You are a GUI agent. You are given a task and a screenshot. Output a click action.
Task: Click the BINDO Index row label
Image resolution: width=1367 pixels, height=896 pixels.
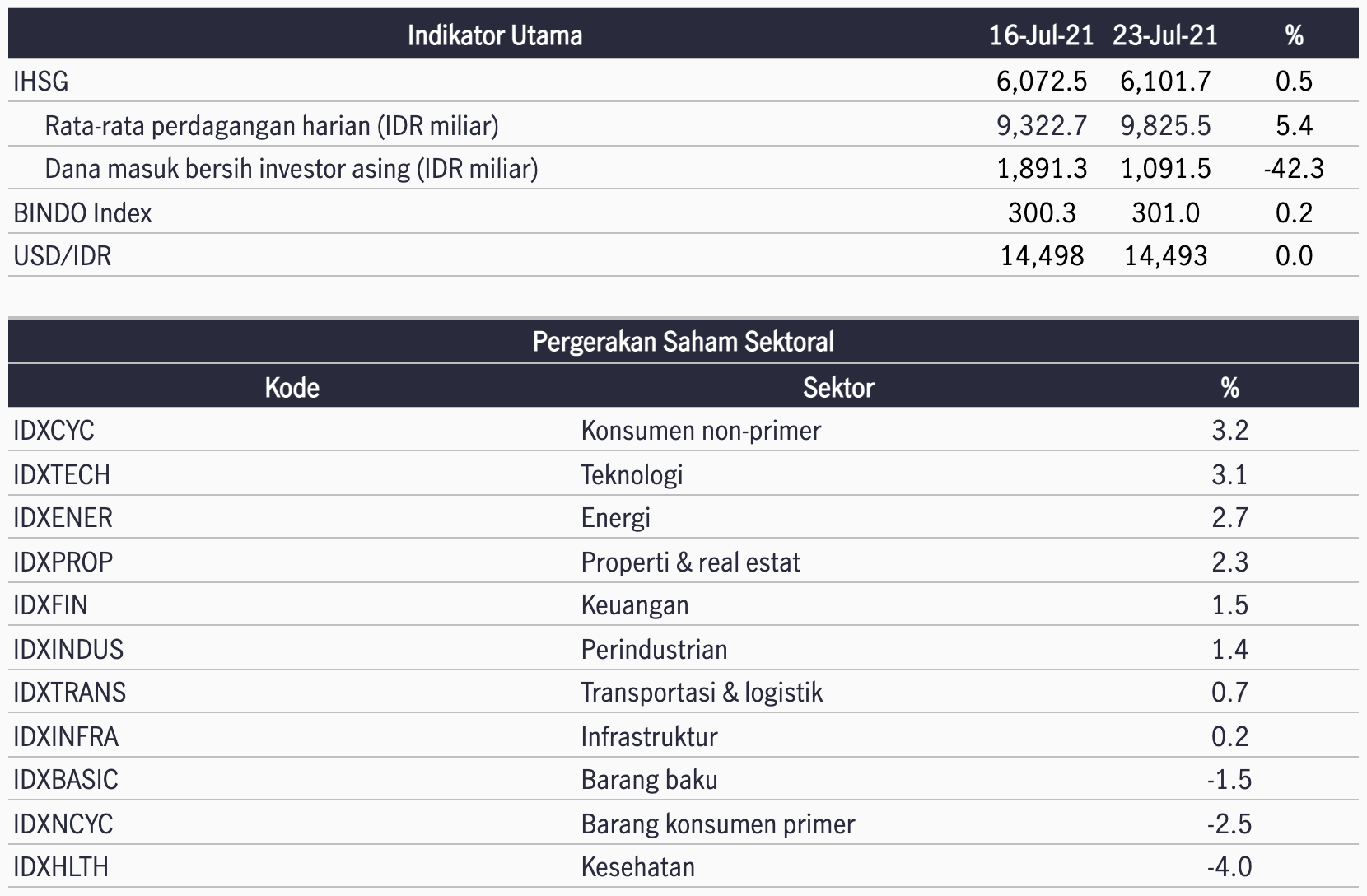[83, 213]
